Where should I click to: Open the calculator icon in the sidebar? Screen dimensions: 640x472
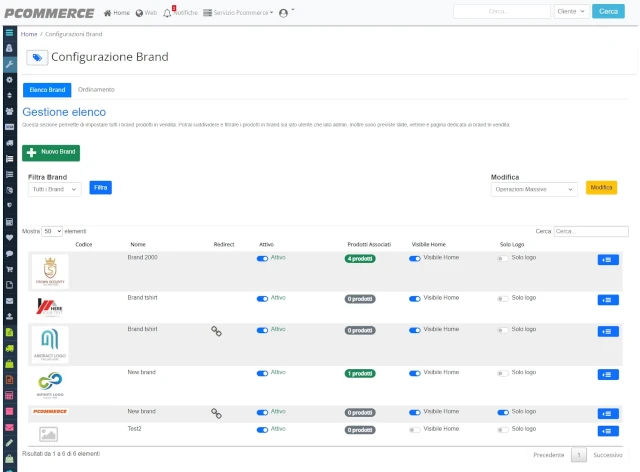[9, 222]
